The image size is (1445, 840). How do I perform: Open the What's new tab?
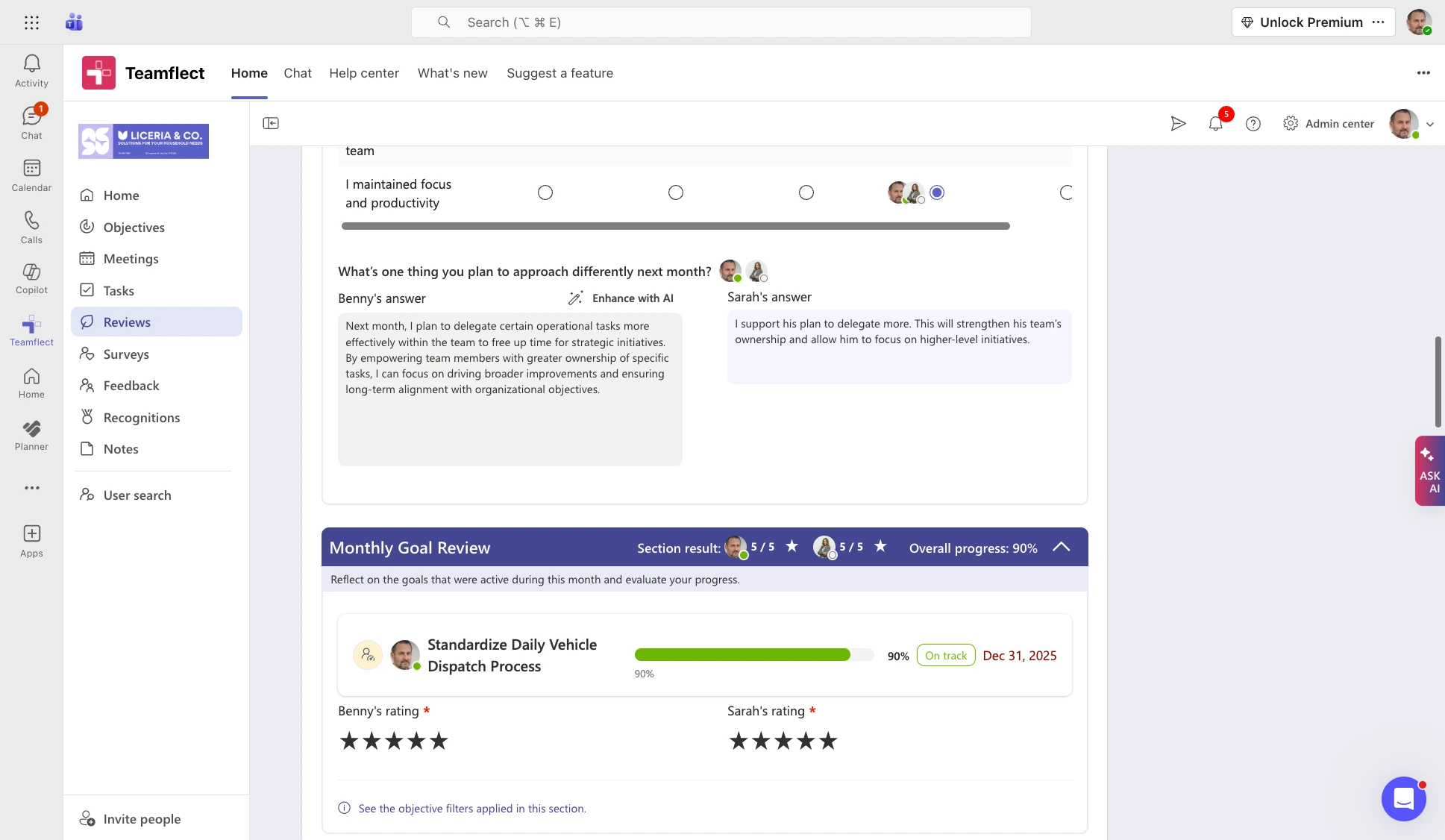coord(452,73)
